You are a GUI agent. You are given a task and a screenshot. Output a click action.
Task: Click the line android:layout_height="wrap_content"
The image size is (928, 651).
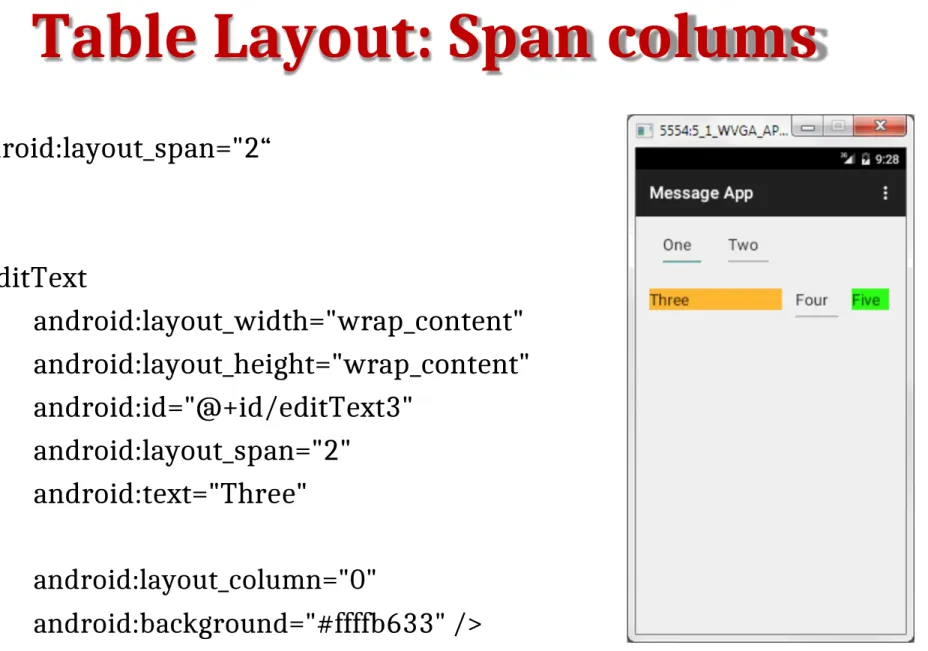point(281,365)
